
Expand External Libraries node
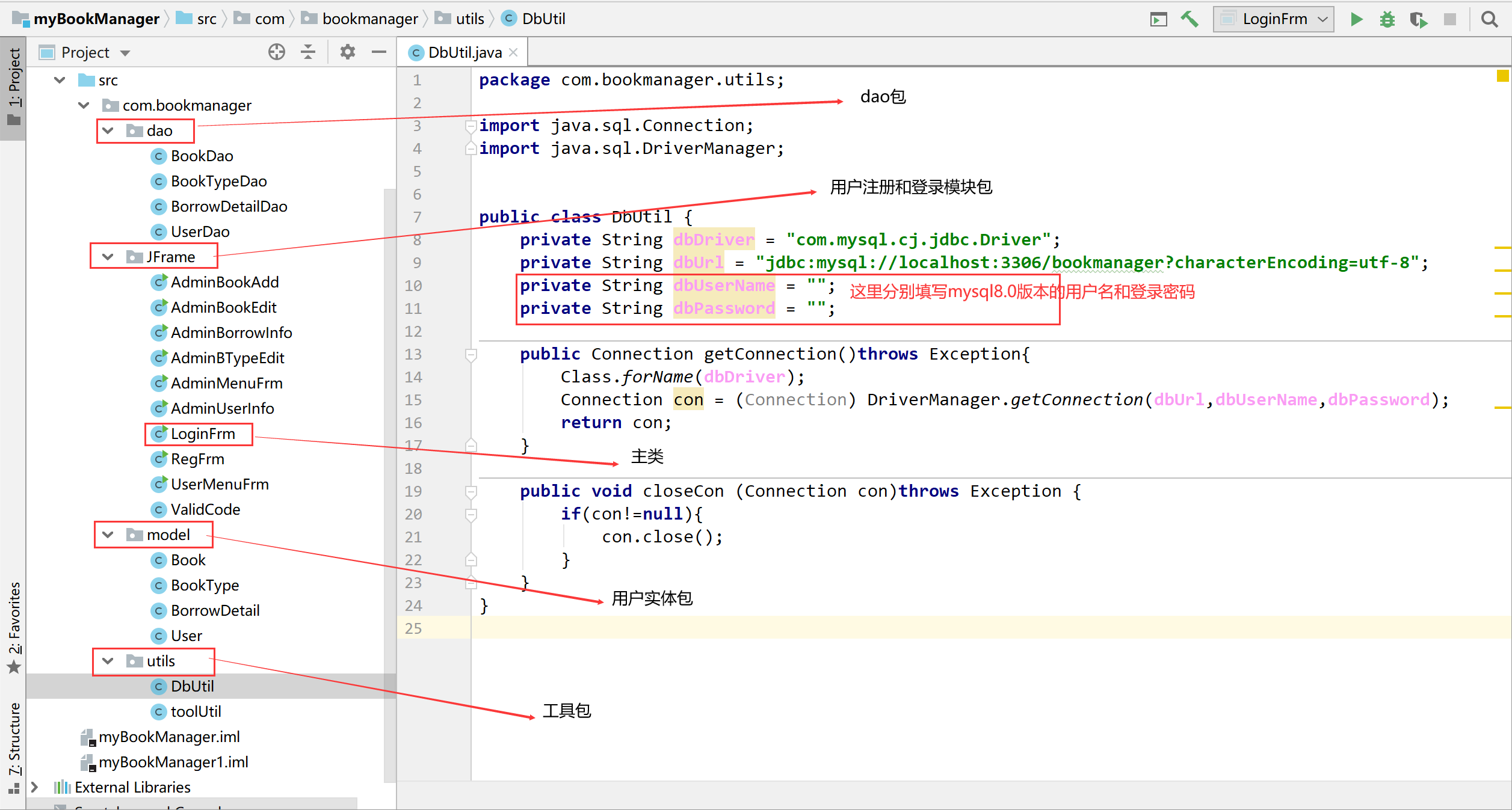pos(35,787)
